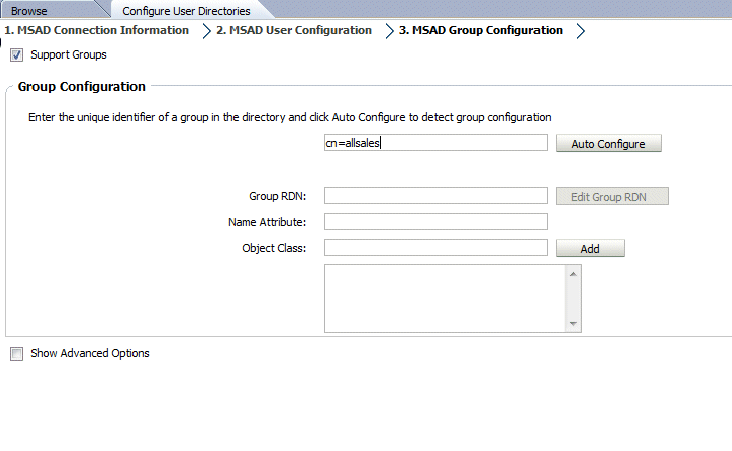
Task: Open the MSAD User Configuration step
Action: [x=293, y=30]
